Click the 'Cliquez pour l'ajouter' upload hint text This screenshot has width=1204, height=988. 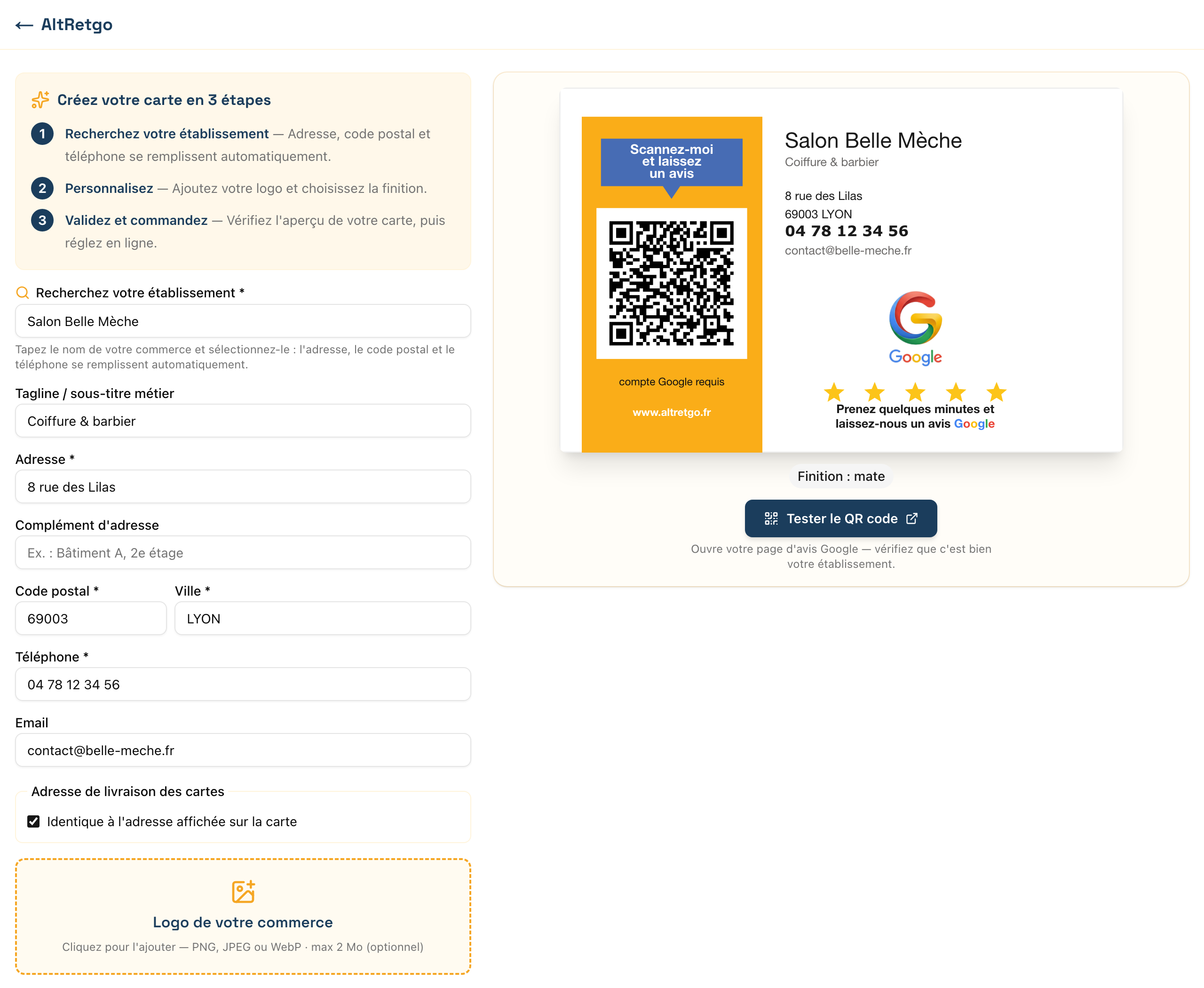coord(243,947)
